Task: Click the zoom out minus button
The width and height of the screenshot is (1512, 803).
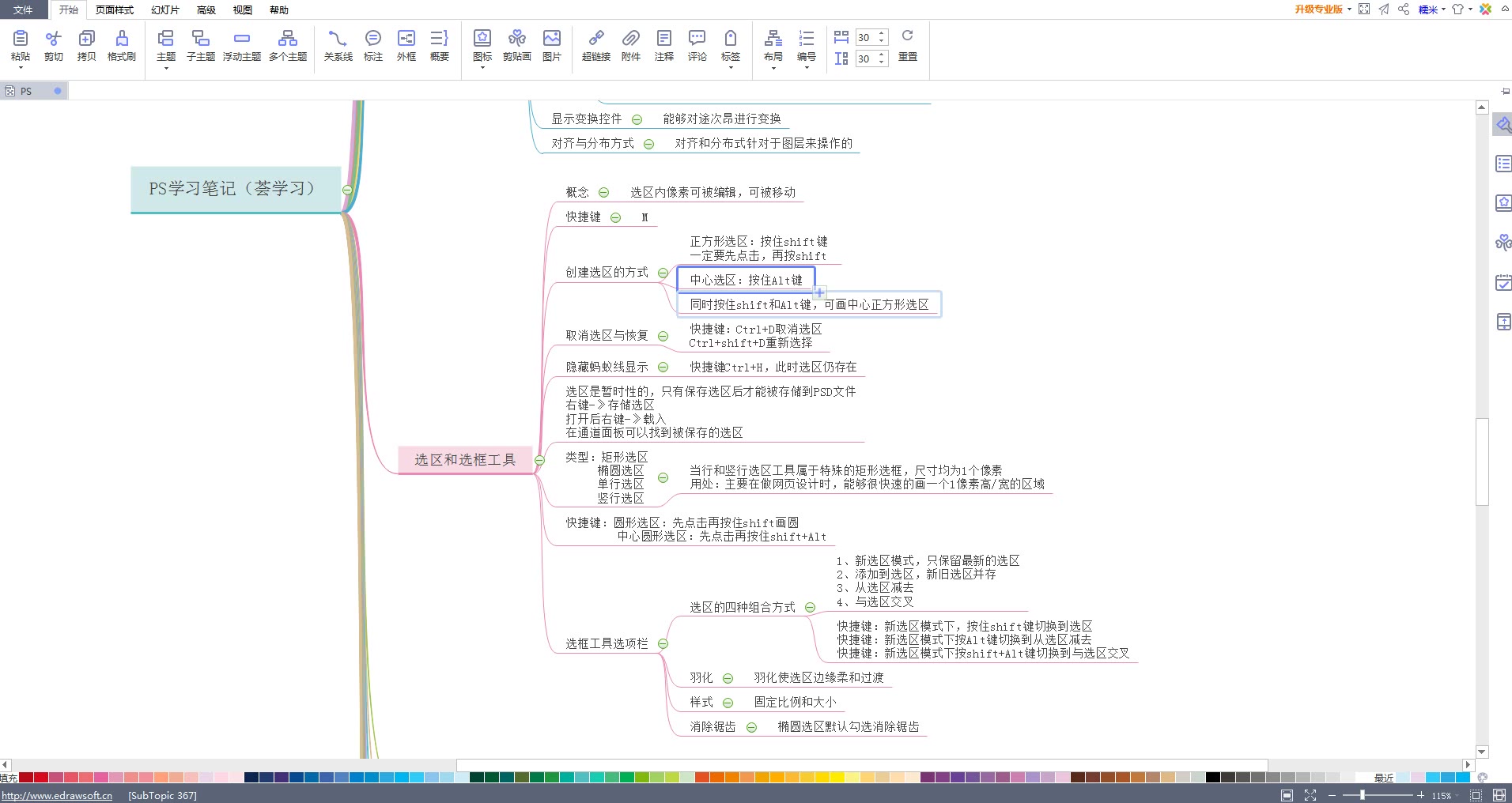Action: [1332, 795]
